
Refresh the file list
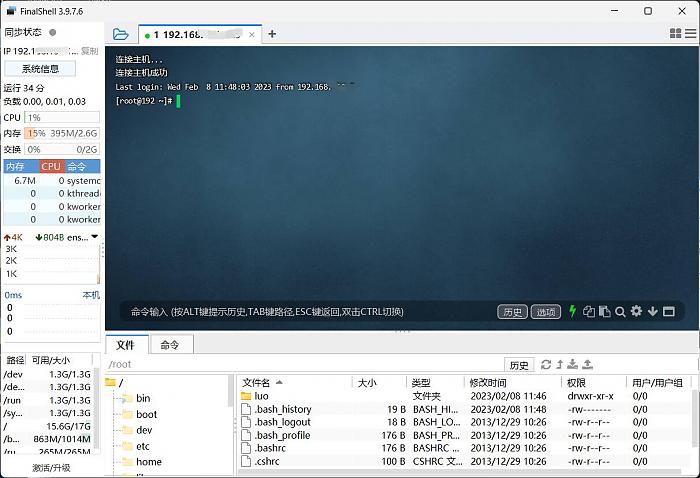pyautogui.click(x=545, y=365)
